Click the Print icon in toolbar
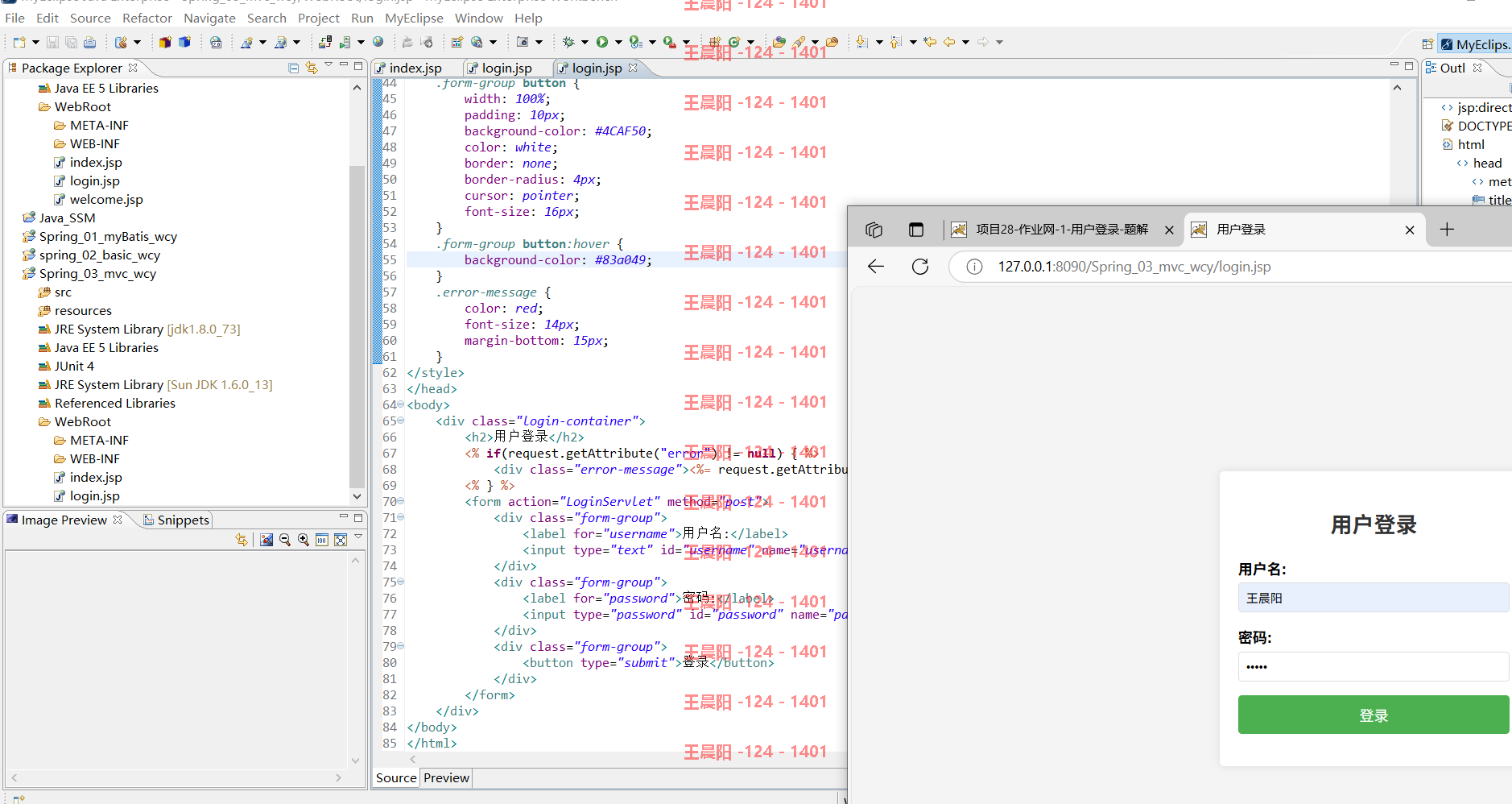This screenshot has height=804, width=1512. point(89,43)
